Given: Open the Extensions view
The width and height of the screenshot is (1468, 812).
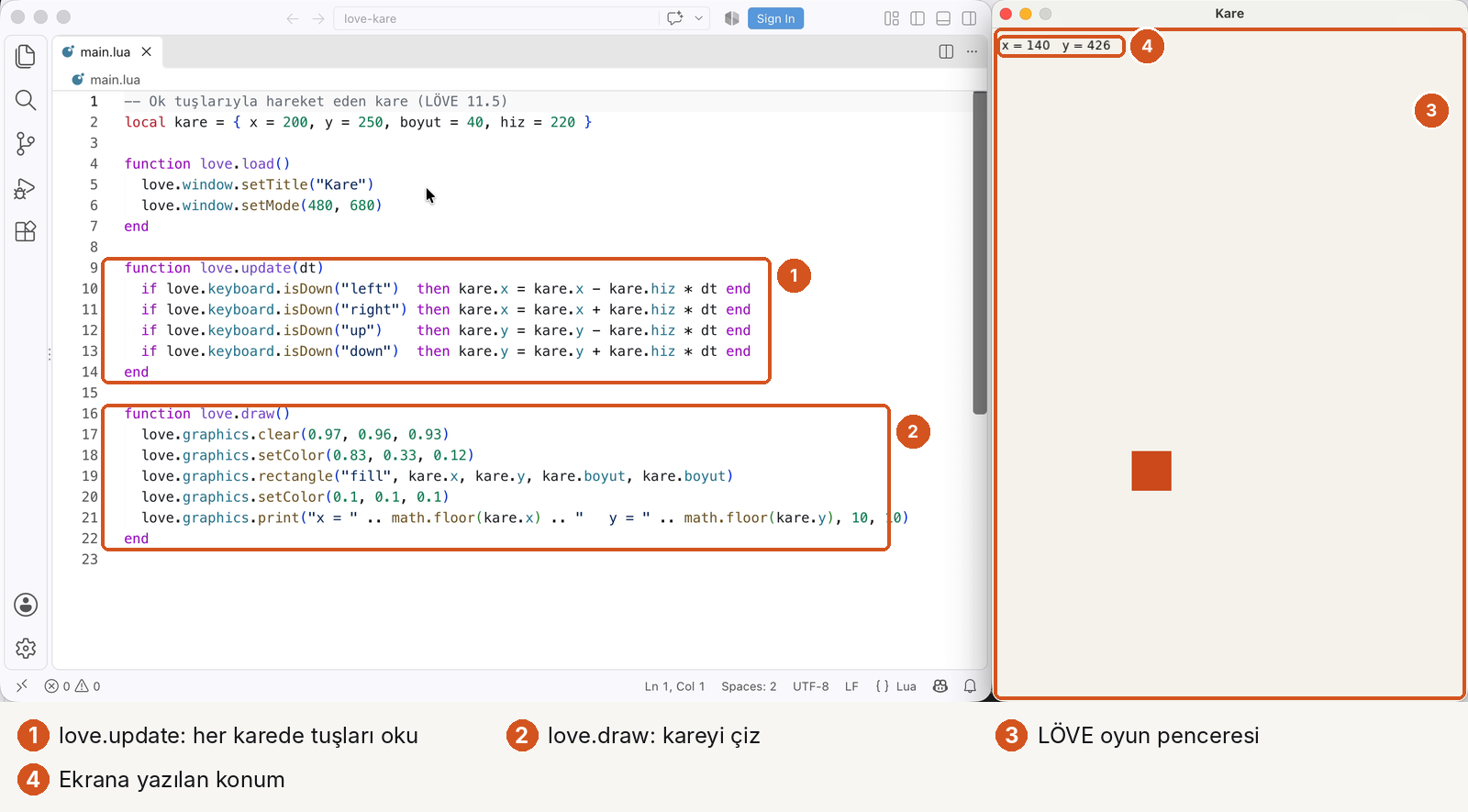Looking at the screenshot, I should (x=26, y=231).
